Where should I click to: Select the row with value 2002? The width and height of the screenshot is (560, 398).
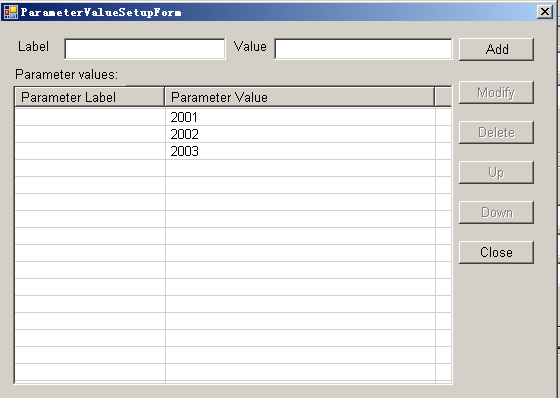233,134
